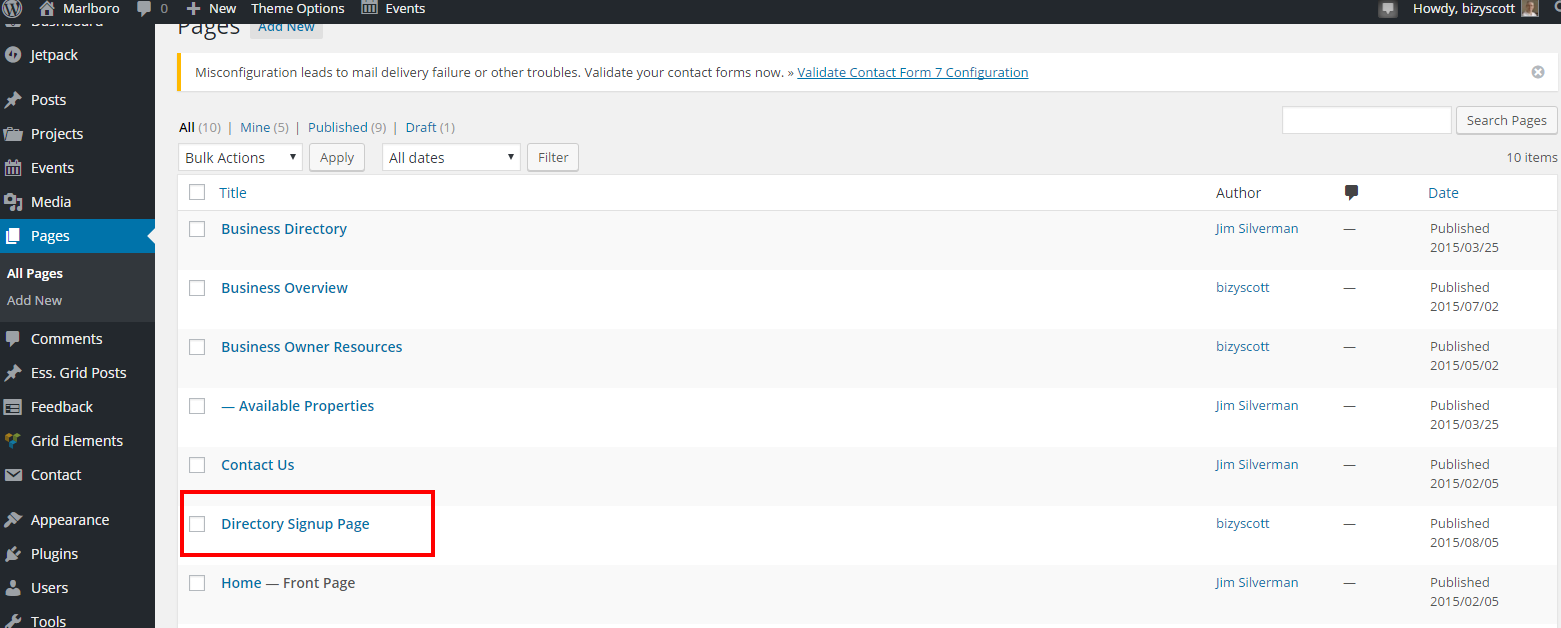
Task: Click Add New button beside Pages heading
Action: [x=286, y=27]
